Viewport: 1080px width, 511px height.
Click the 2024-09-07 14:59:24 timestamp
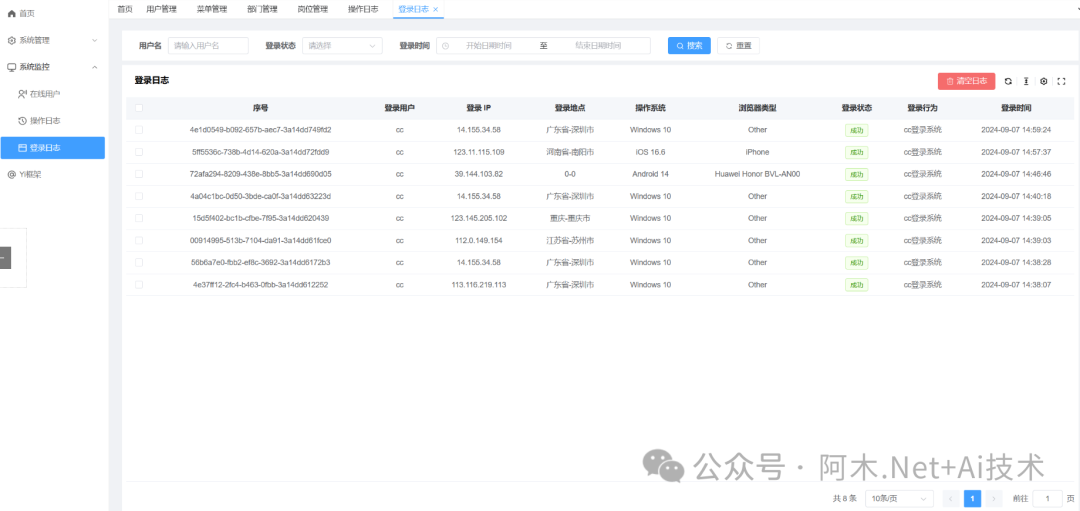pyautogui.click(x=1016, y=130)
